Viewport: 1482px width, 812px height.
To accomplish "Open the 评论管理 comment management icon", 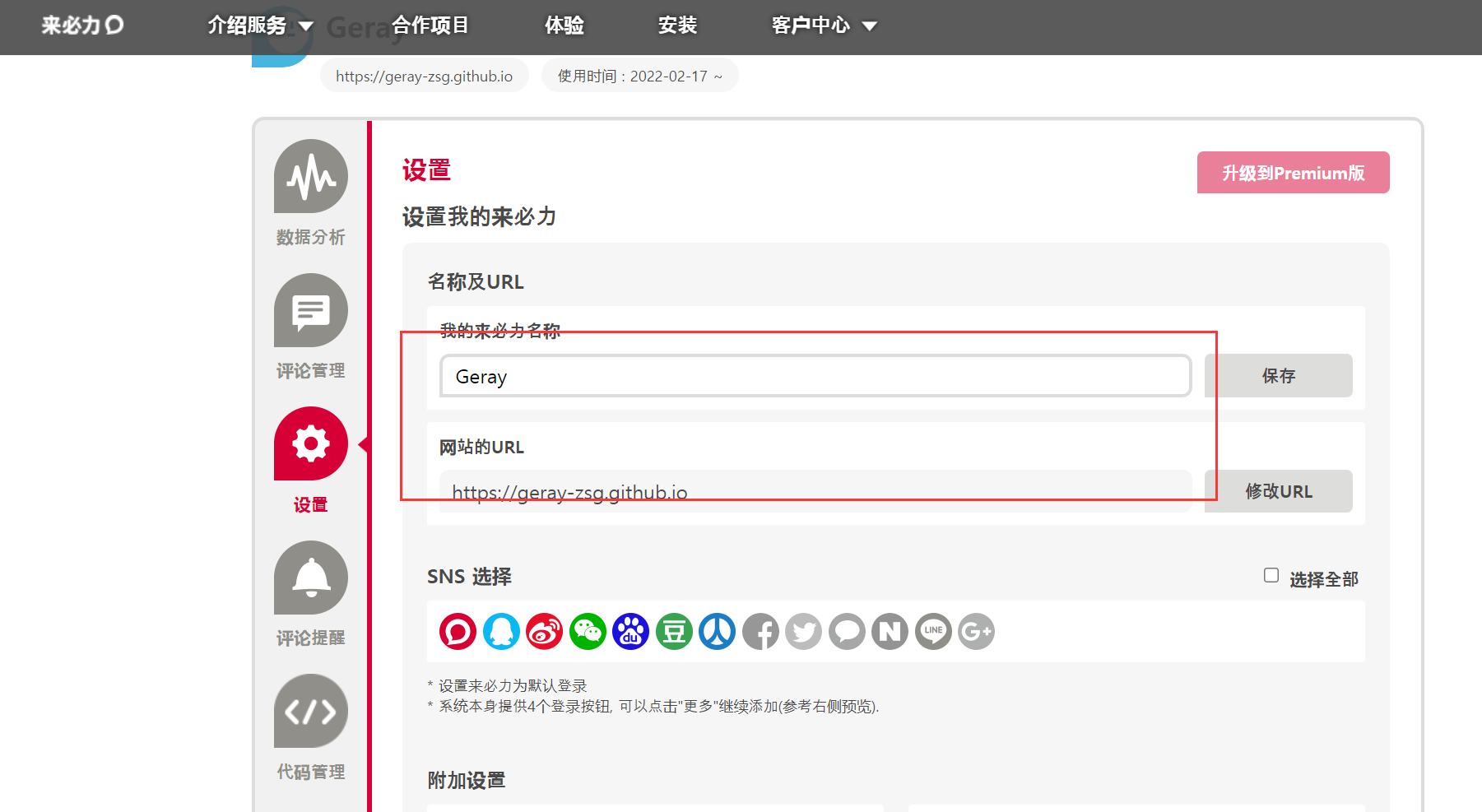I will pyautogui.click(x=311, y=310).
